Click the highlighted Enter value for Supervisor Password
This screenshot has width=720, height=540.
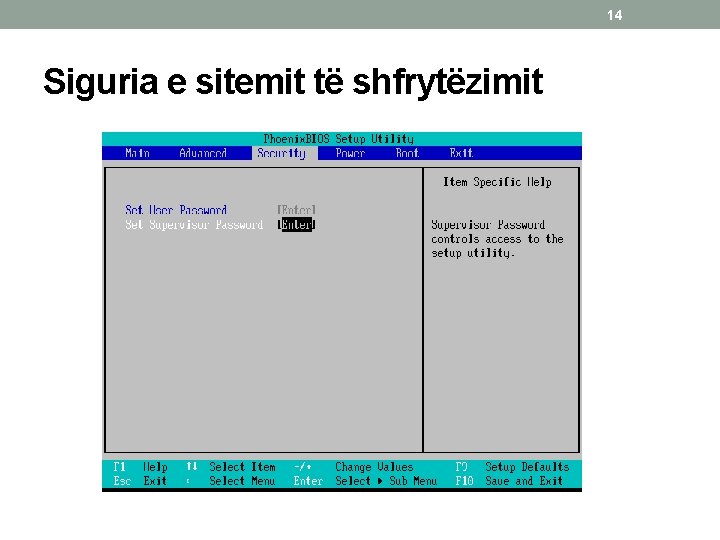pyautogui.click(x=296, y=225)
